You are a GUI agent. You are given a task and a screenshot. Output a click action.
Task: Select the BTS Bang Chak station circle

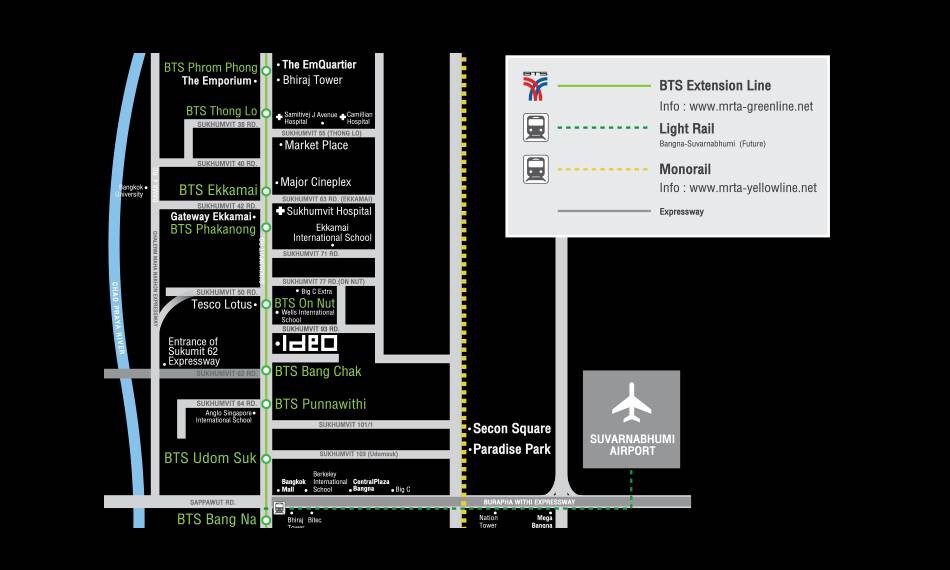click(x=265, y=370)
